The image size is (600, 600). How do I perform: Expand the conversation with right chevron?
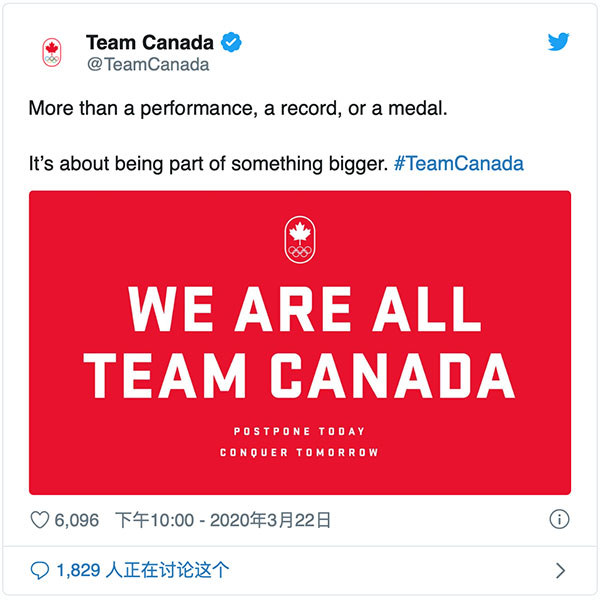tap(560, 571)
